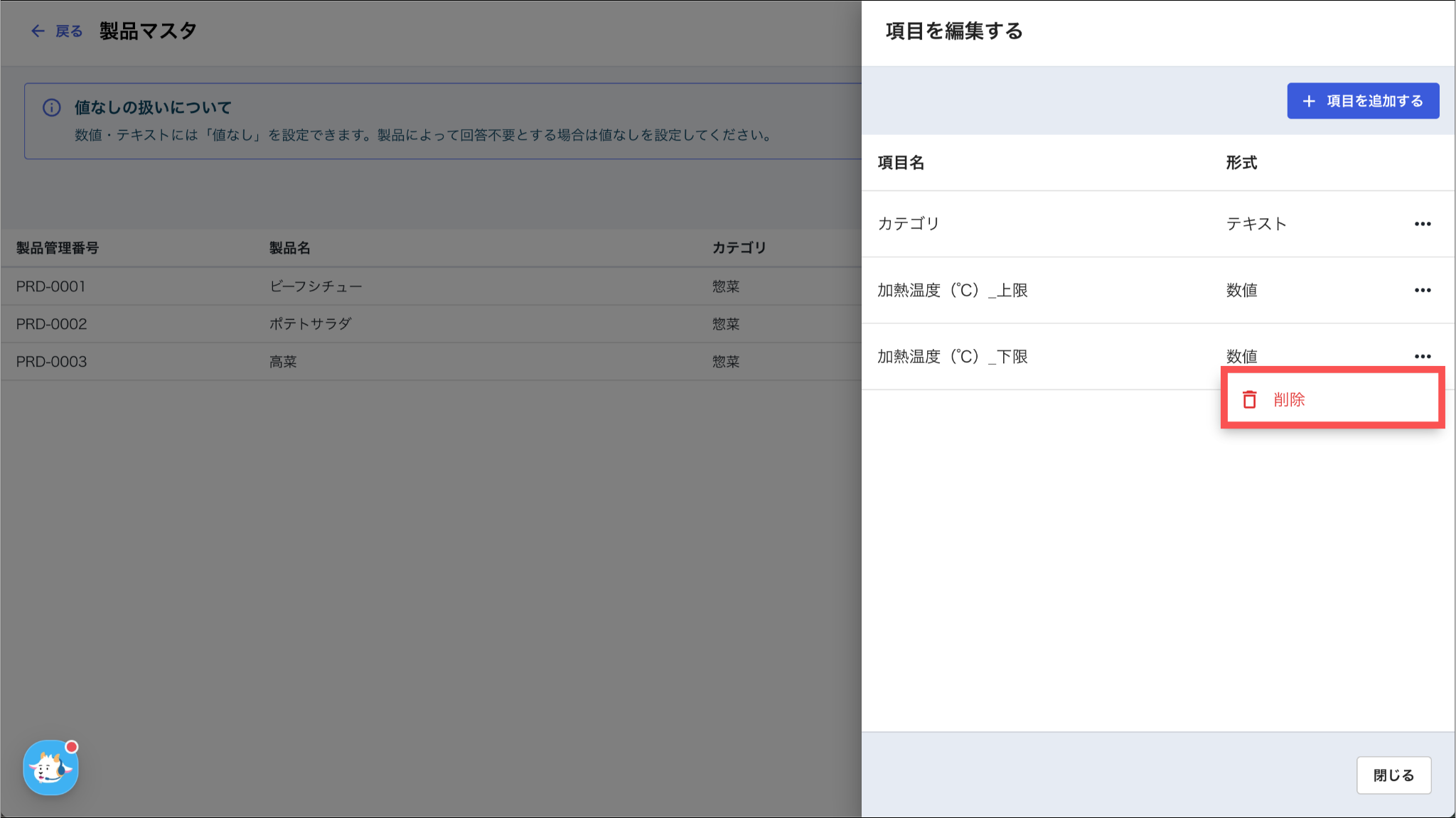Click the 加熱温度(℃)_上限 item name
Screen dimensions: 1456x818
[952, 290]
